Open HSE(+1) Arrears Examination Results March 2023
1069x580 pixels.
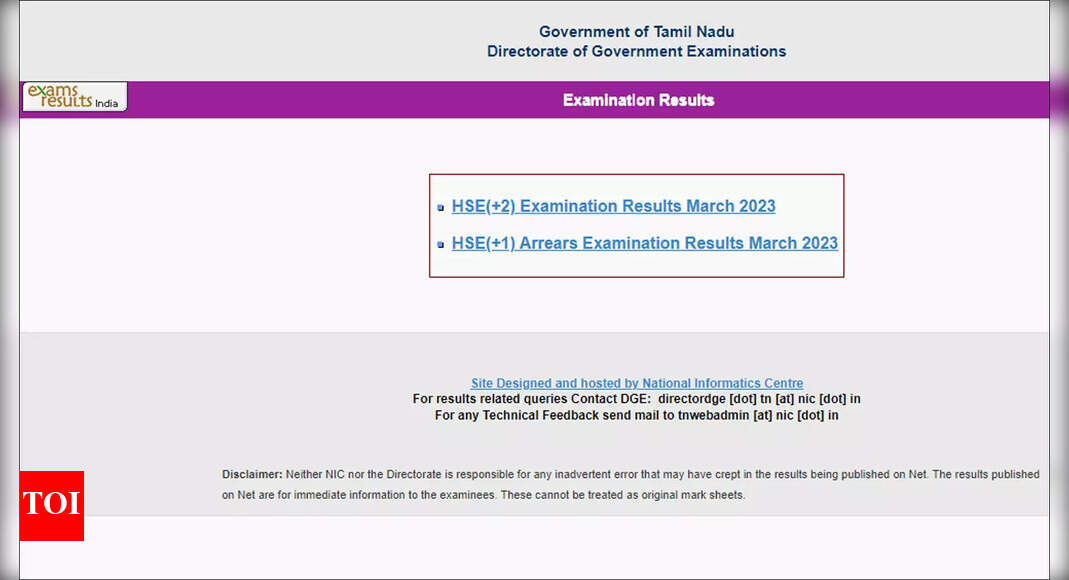[644, 243]
